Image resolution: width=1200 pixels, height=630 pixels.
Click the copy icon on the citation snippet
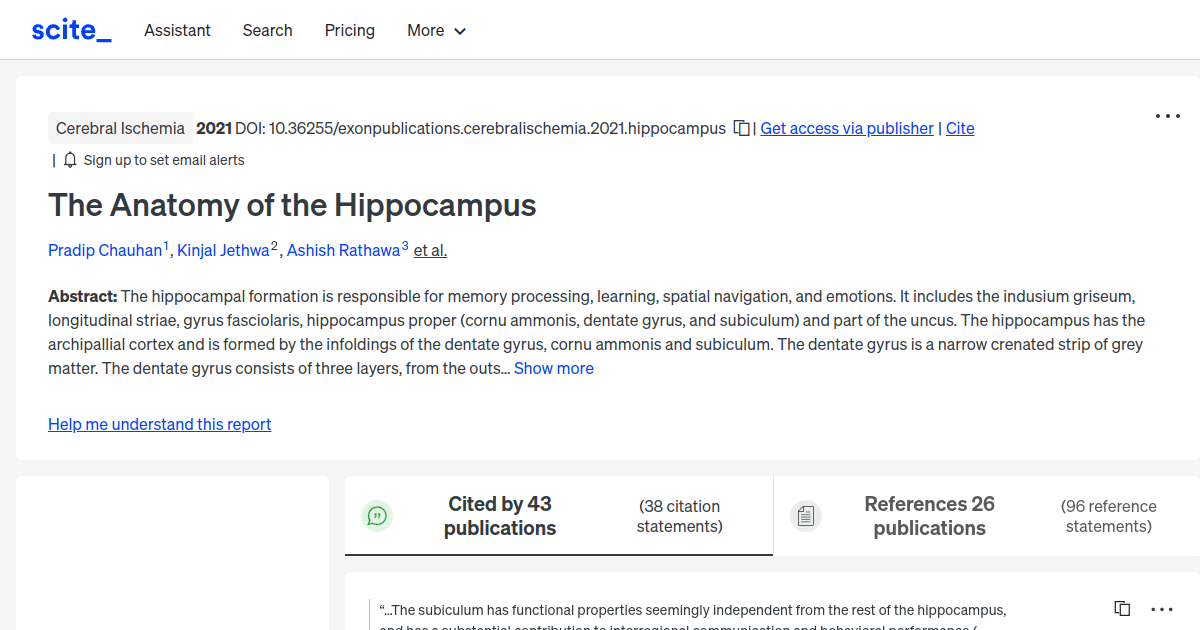tap(1121, 608)
